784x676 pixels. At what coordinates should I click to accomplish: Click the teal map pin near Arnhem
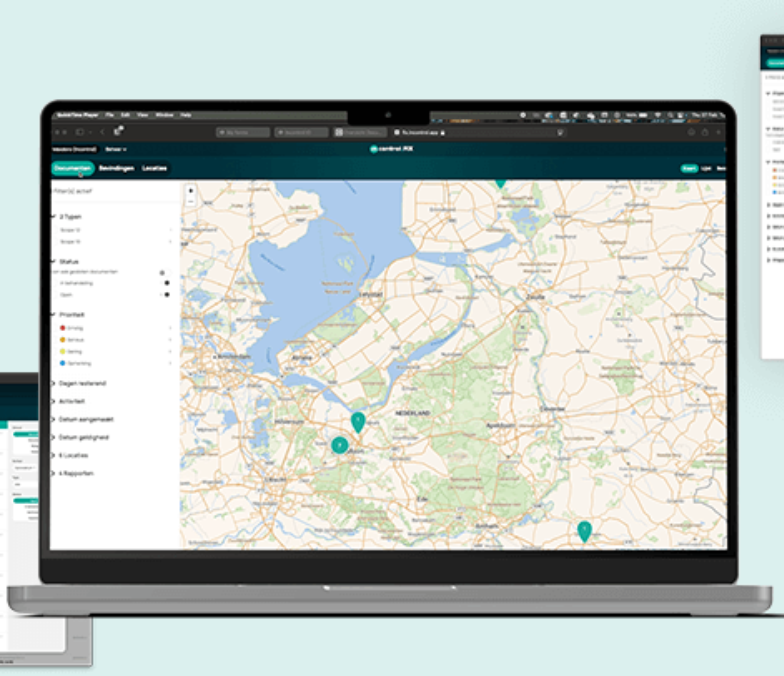coord(584,531)
